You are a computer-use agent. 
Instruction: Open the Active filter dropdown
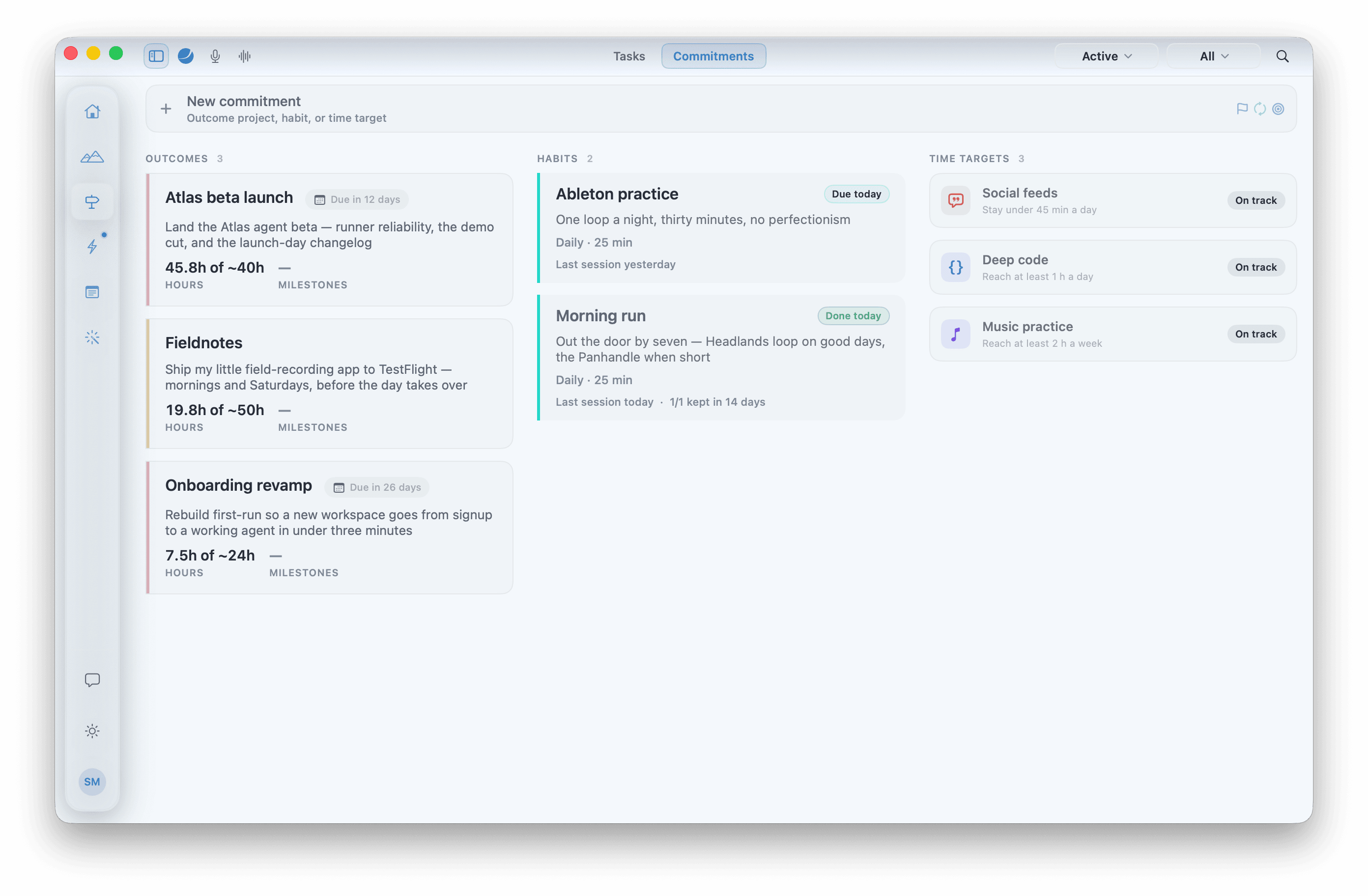(x=1107, y=56)
